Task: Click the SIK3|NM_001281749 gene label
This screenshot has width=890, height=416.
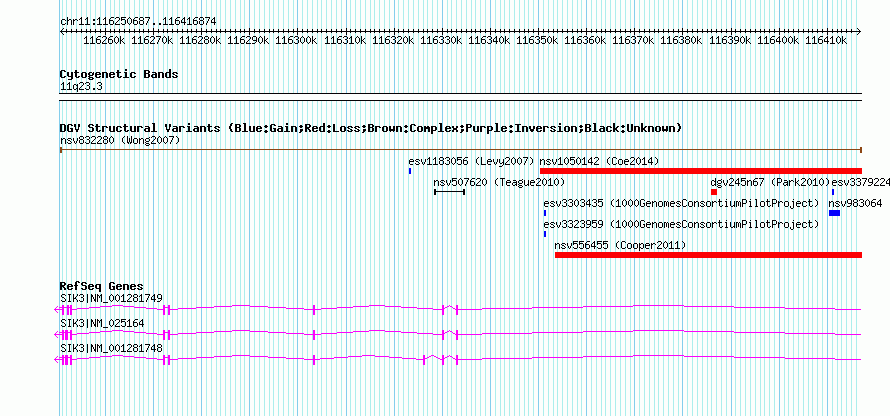Action: (111, 298)
